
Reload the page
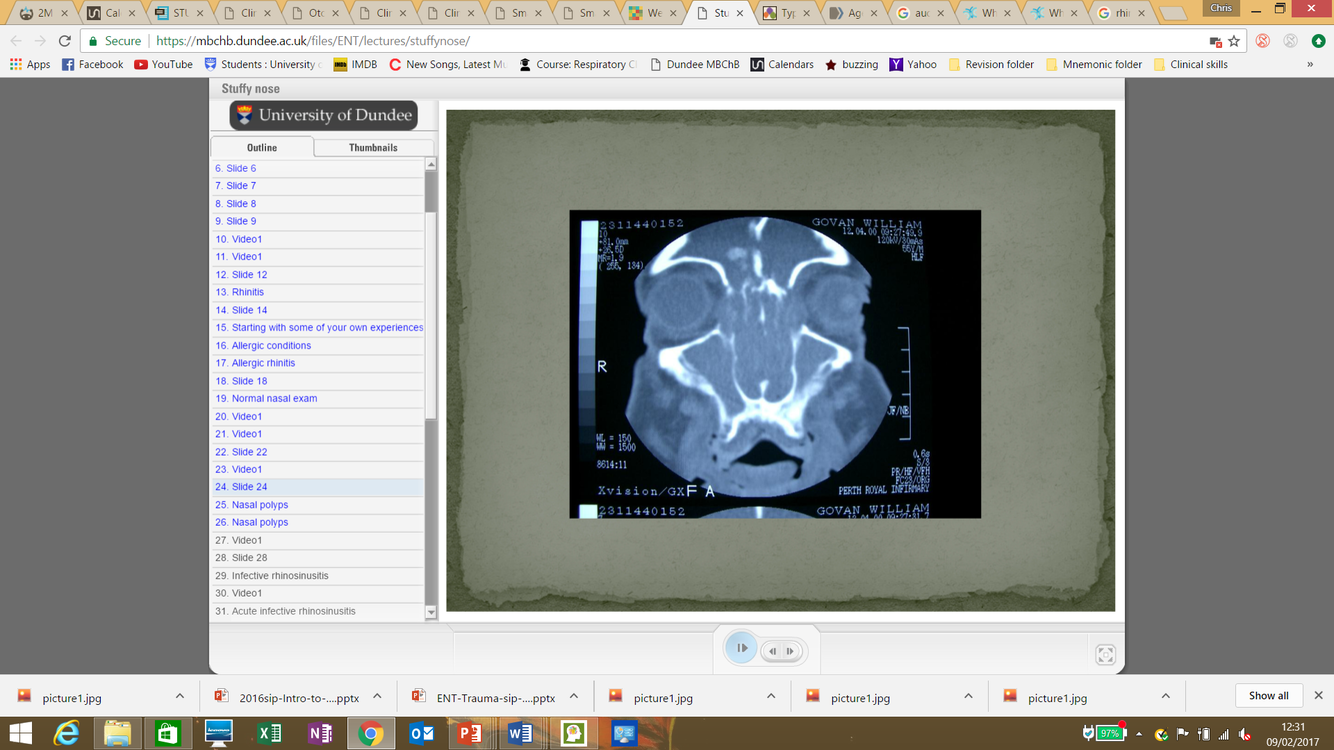[x=65, y=41]
